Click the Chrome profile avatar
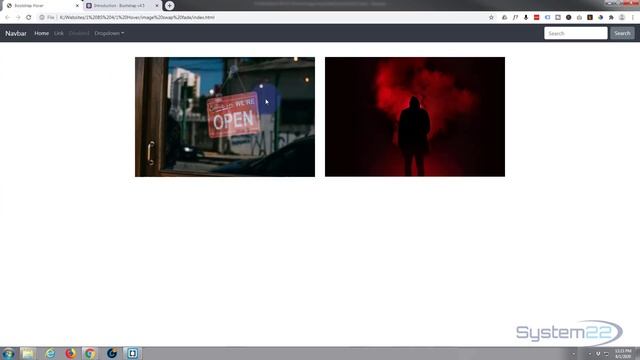 tap(622, 17)
